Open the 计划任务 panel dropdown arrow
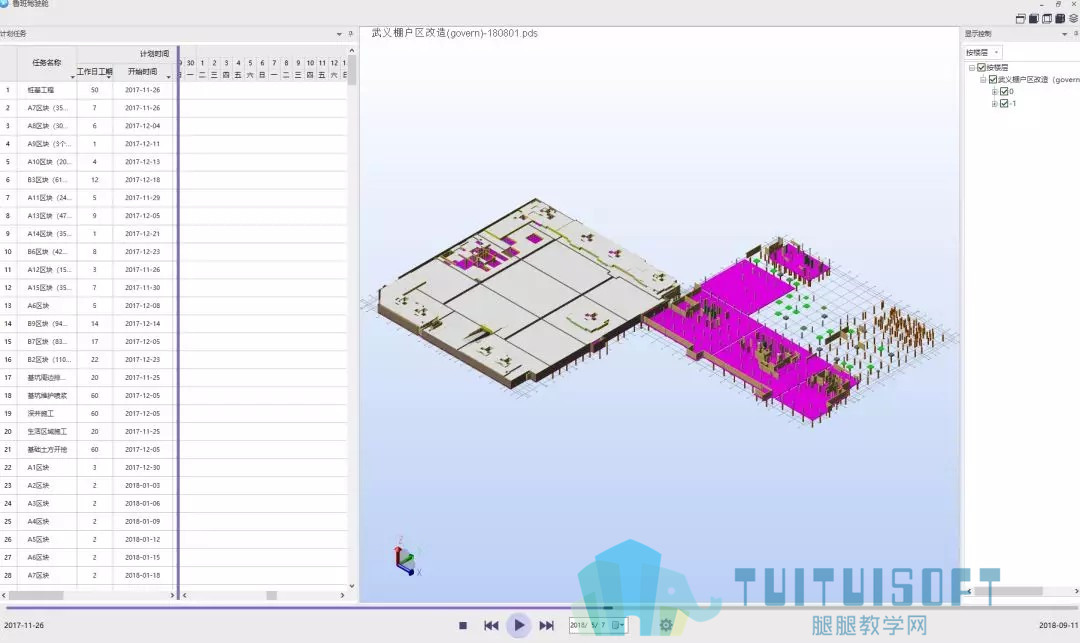 (x=339, y=34)
